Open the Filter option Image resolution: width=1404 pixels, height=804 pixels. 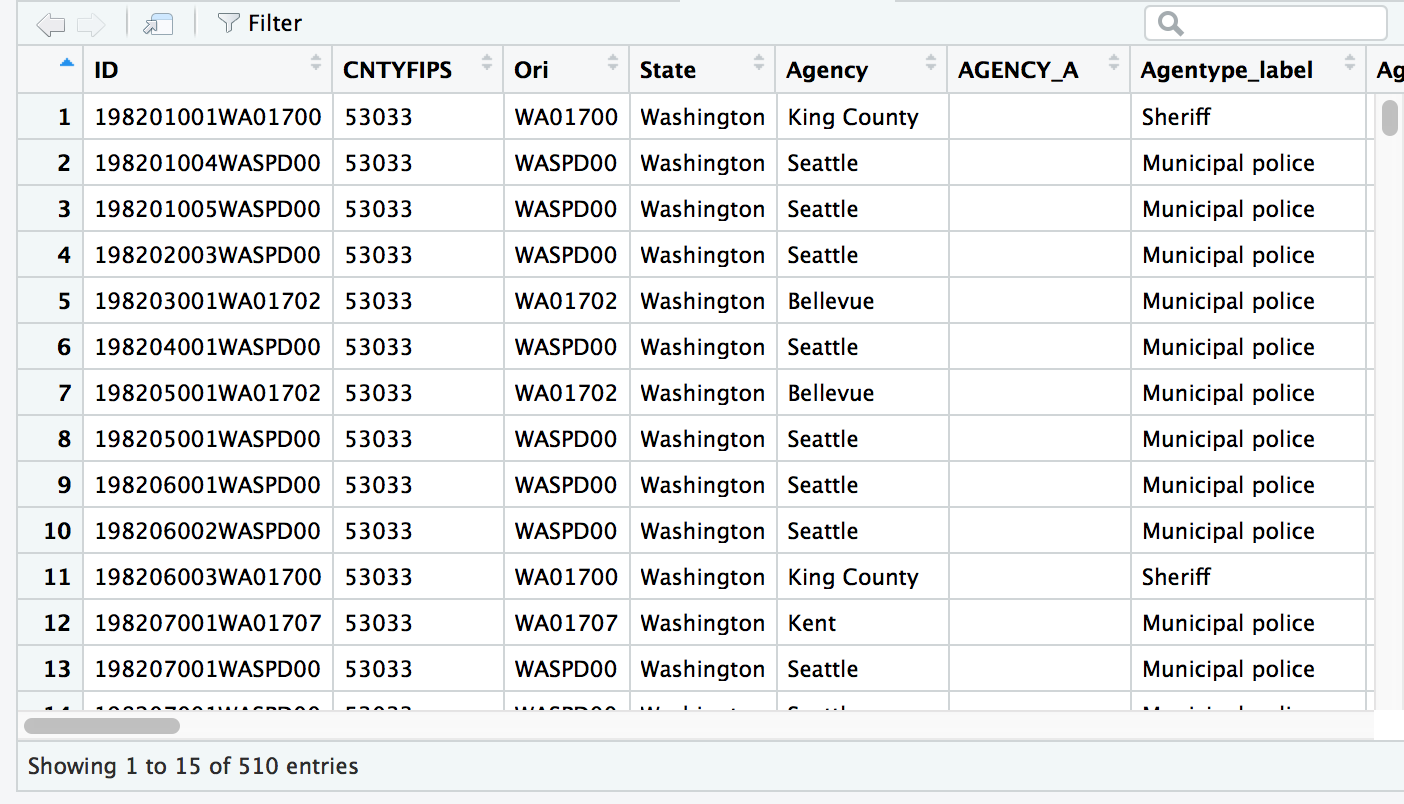tap(259, 23)
